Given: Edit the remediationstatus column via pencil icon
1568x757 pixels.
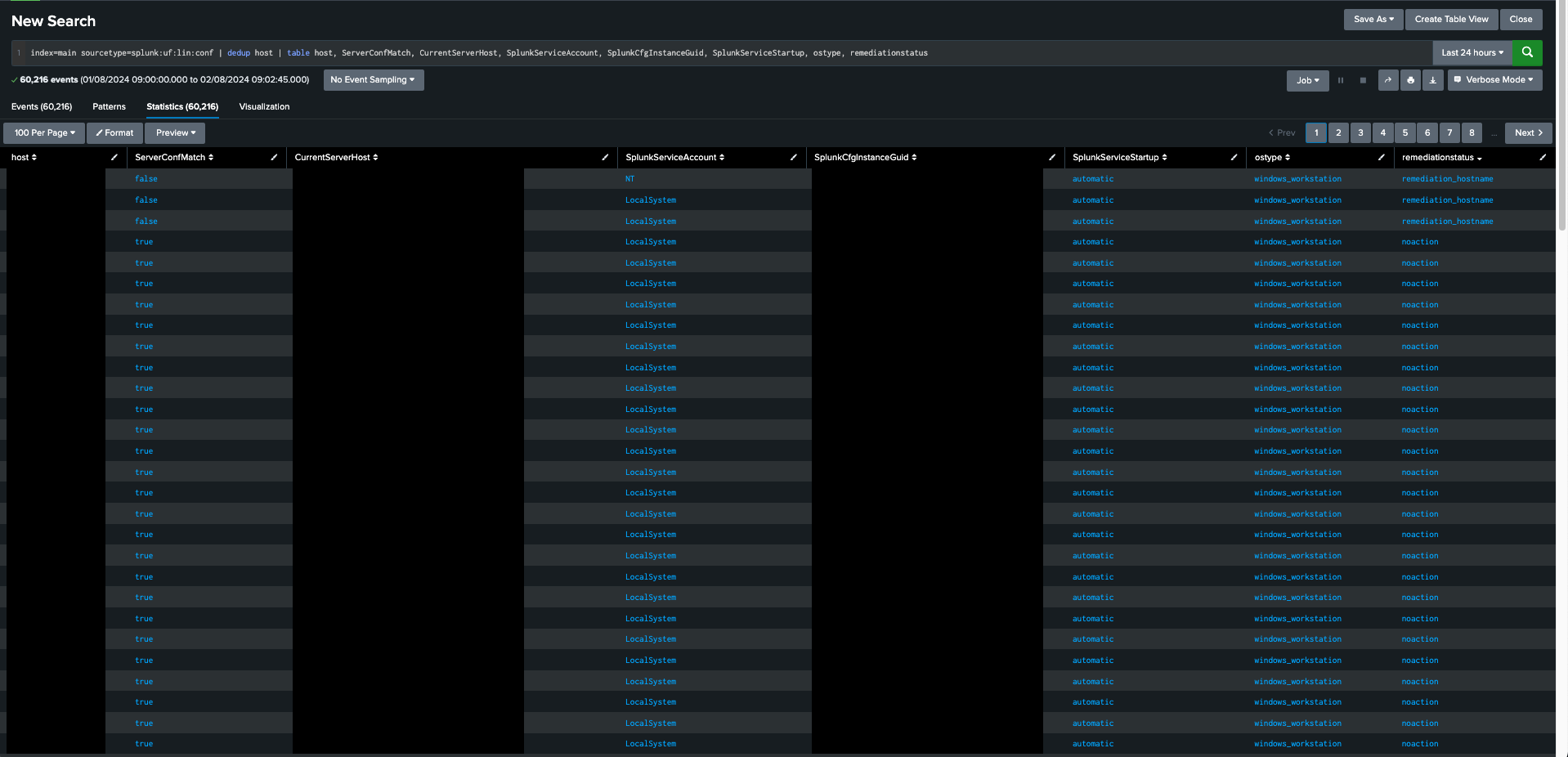Looking at the screenshot, I should point(1543,157).
